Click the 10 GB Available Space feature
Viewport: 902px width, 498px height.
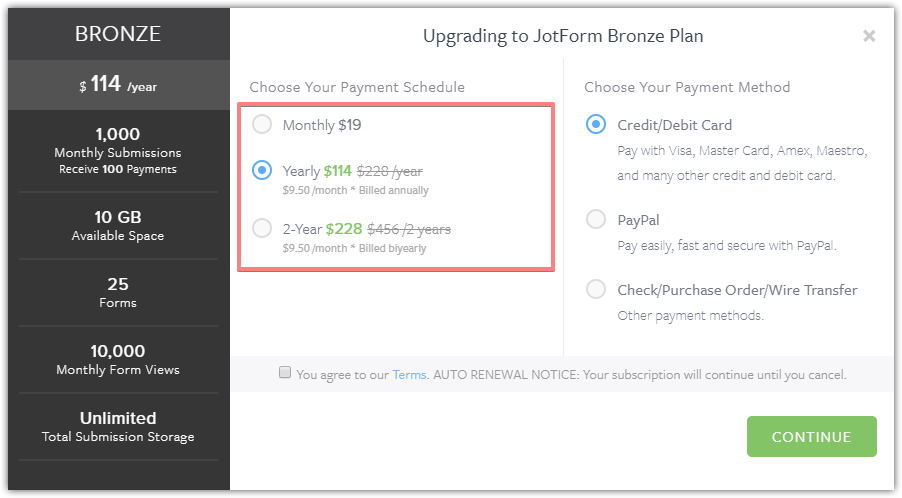(118, 226)
